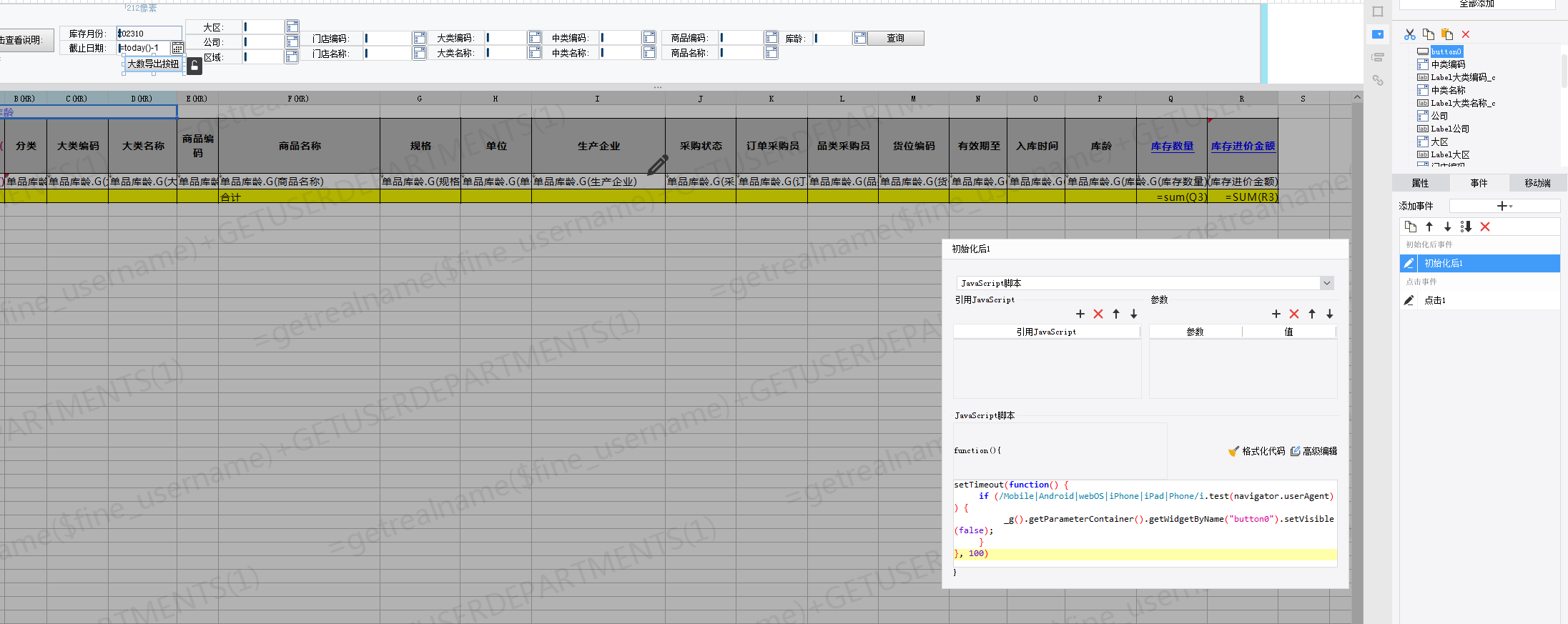The width and height of the screenshot is (1568, 624).
Task: Open 高级编辑 advanced editor
Action: click(x=1313, y=451)
